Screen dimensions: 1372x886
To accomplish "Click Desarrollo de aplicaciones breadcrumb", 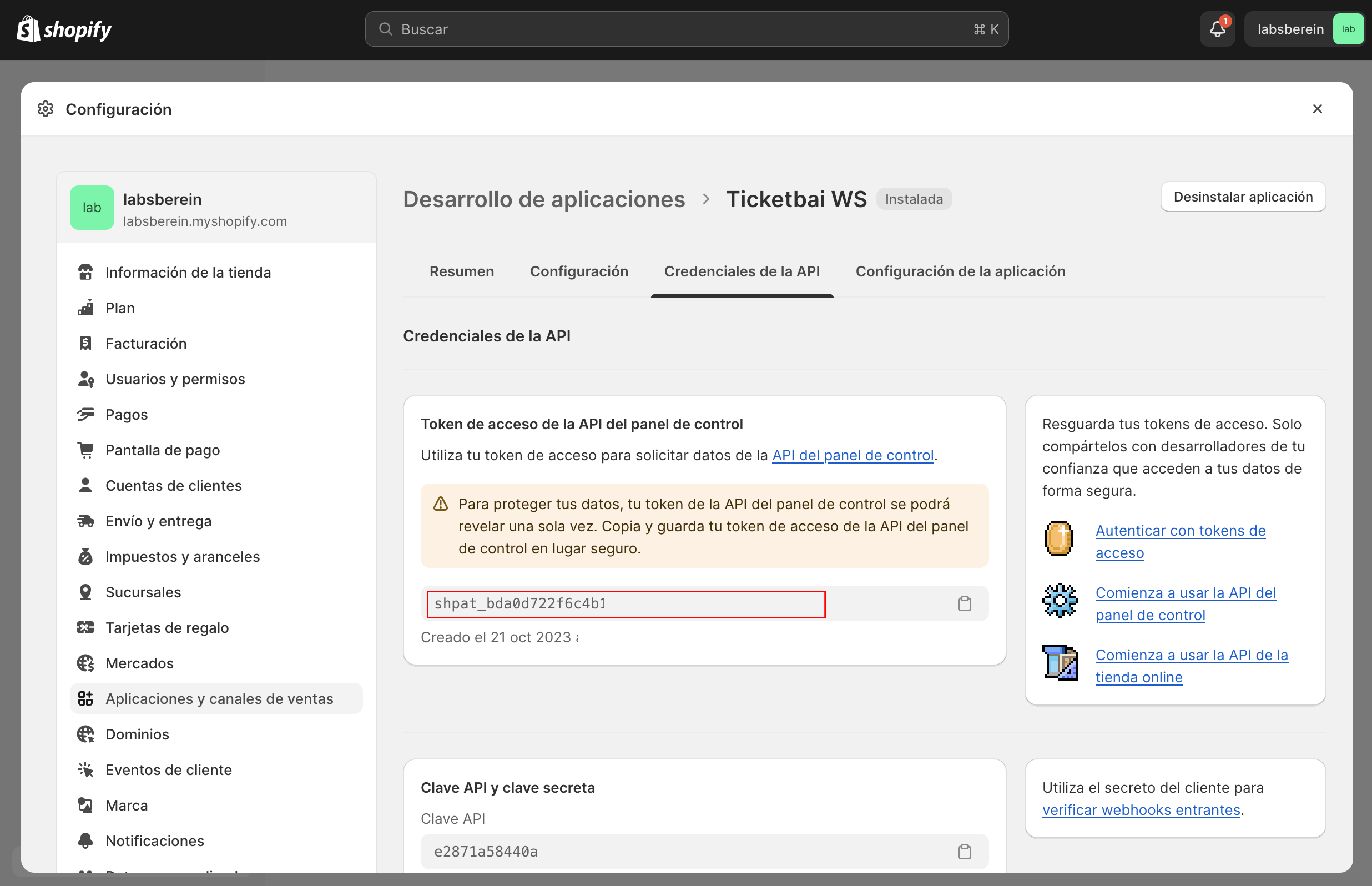I will pos(543,199).
